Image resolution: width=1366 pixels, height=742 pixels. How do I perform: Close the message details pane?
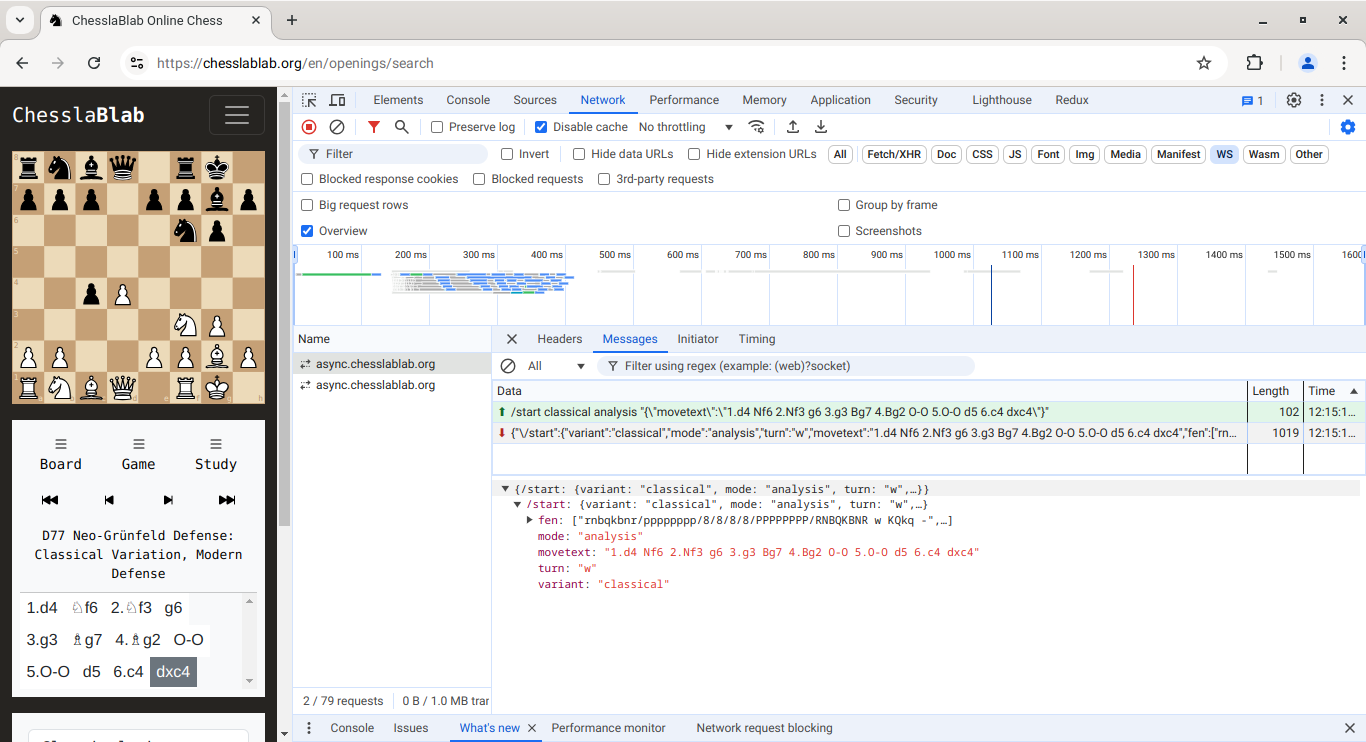pos(512,339)
